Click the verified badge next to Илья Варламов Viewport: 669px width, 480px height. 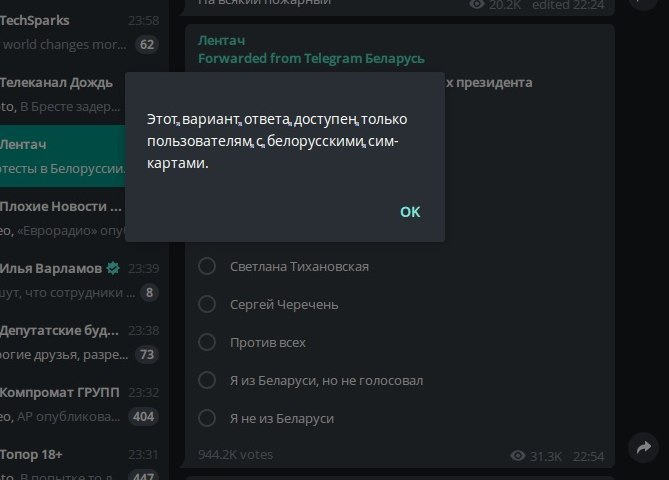click(113, 269)
